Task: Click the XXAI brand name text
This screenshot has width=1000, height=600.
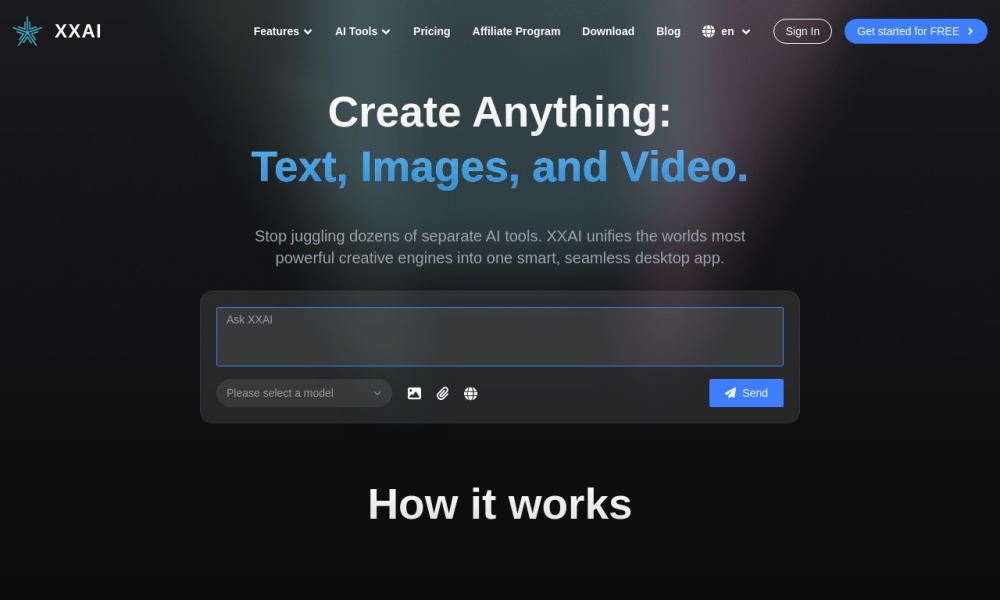Action: (78, 31)
